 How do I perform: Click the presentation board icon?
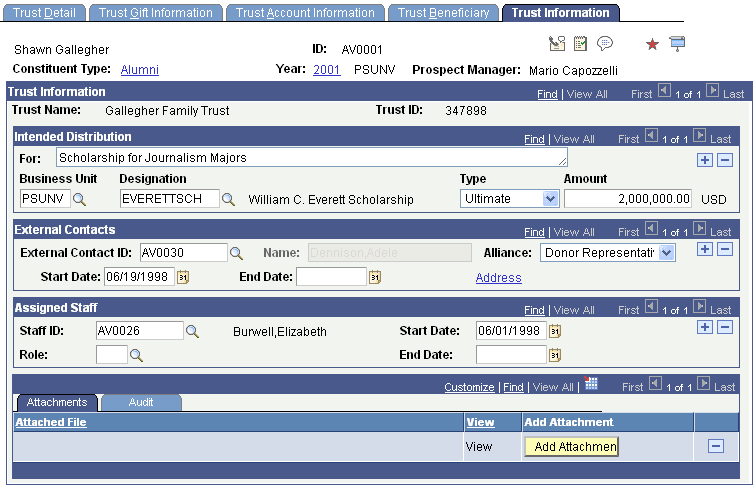[677, 44]
